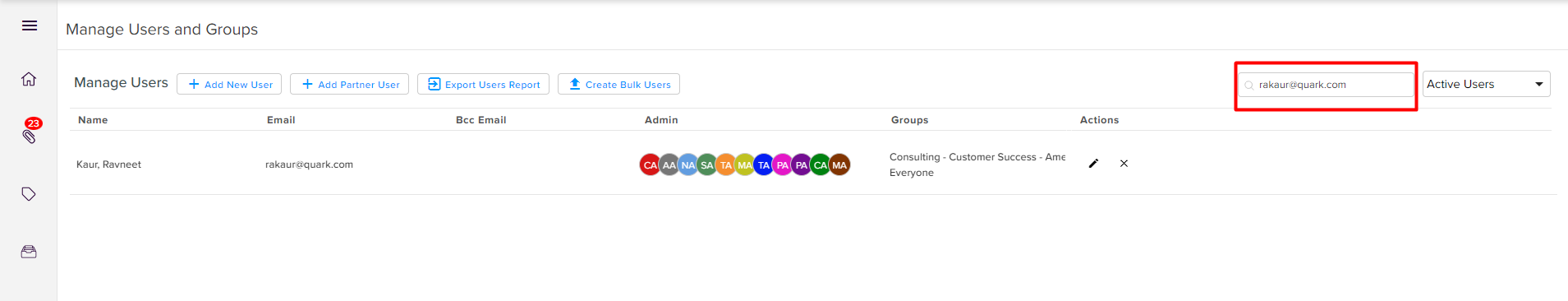Click the Manage Users and Groups title

(x=162, y=30)
